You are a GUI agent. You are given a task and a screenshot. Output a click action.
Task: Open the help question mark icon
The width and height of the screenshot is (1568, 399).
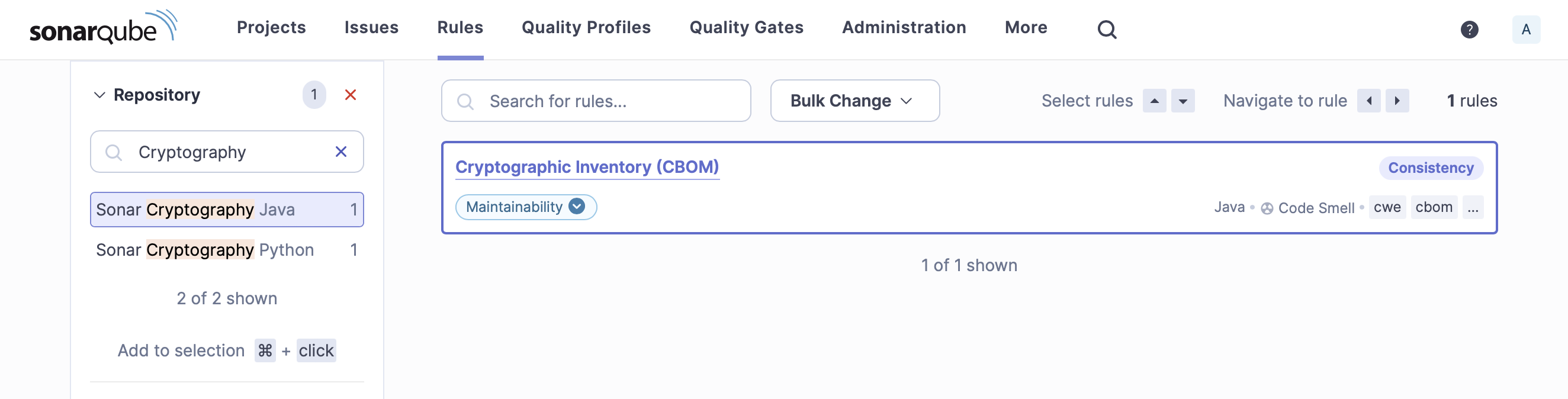click(x=1469, y=29)
